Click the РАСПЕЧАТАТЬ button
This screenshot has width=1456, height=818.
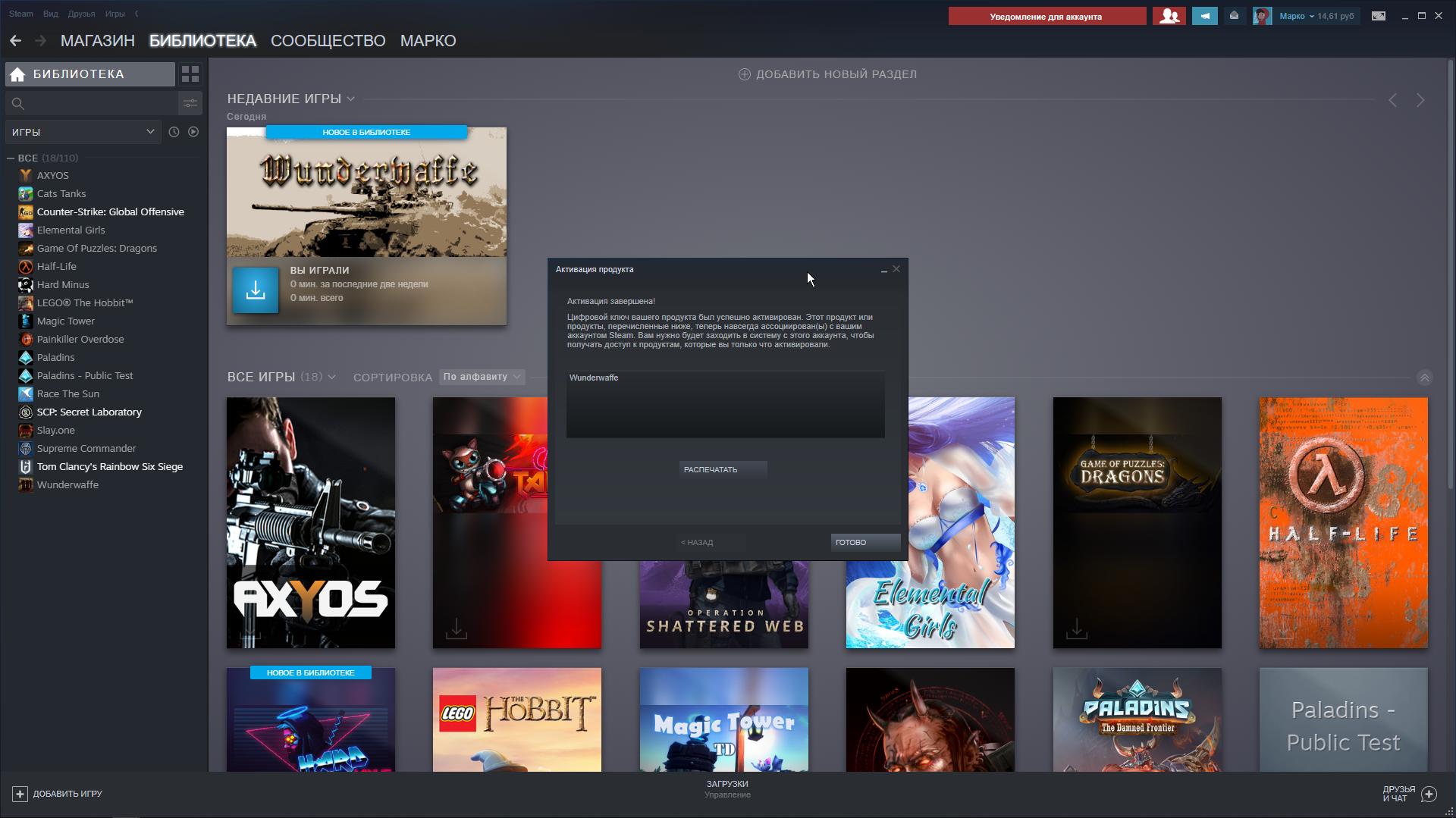(723, 469)
